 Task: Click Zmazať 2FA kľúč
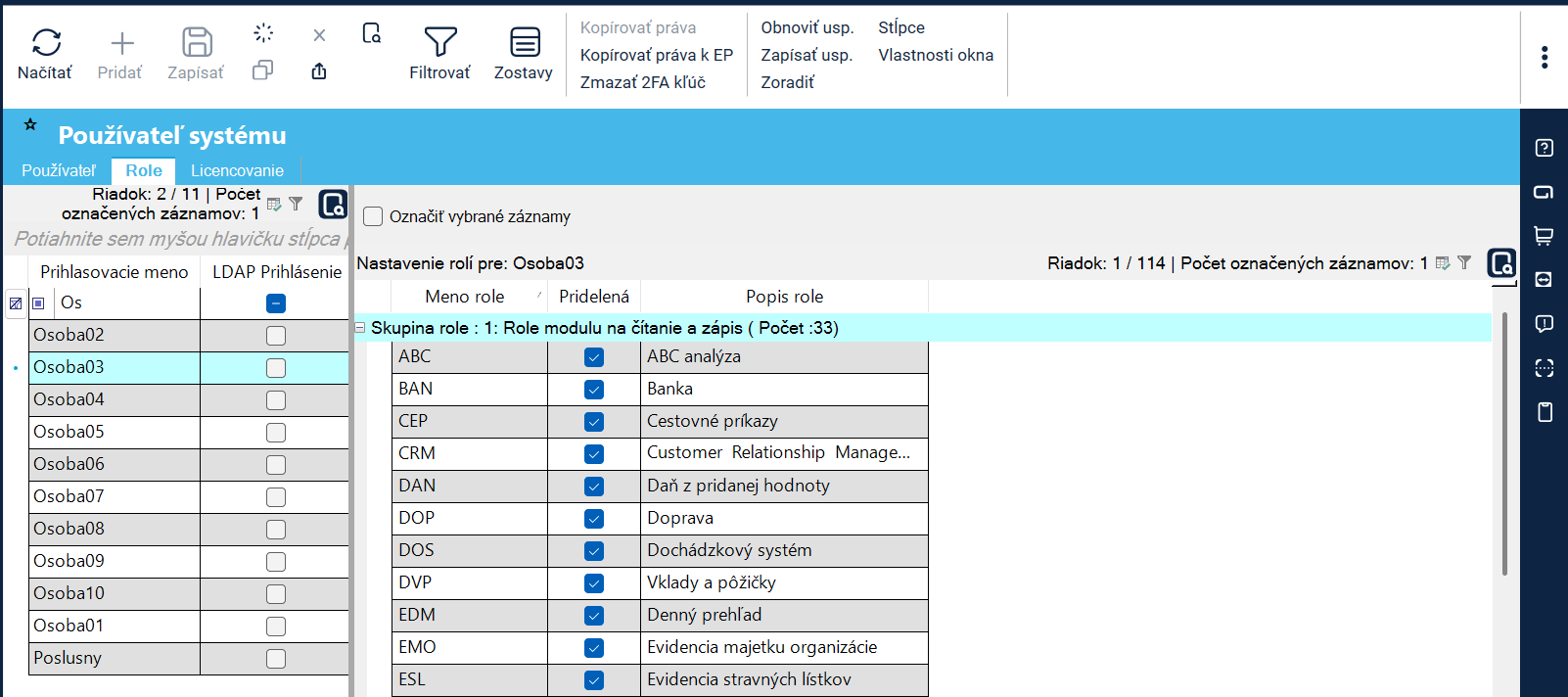click(x=643, y=82)
